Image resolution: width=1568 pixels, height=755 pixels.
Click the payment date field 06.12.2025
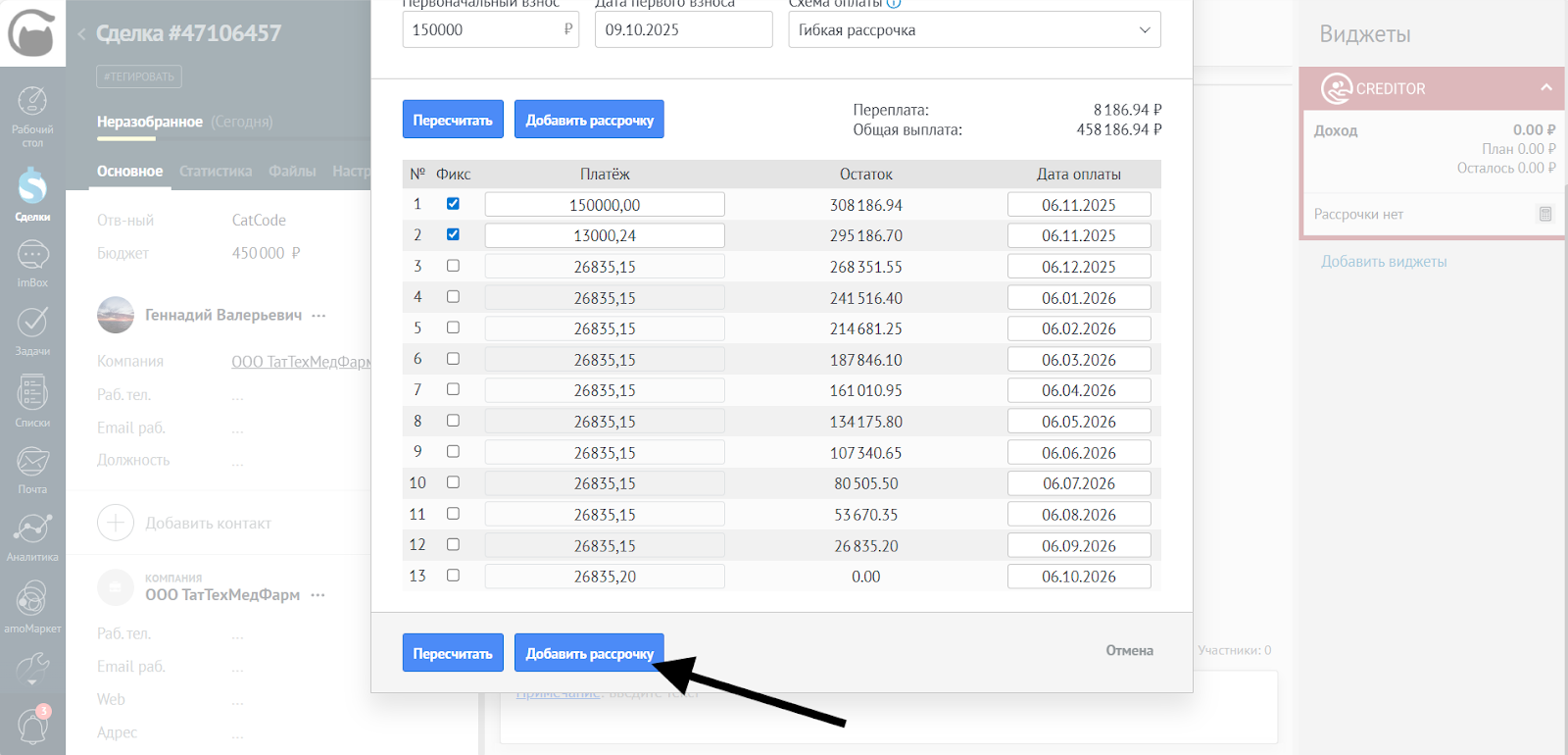[1078, 267]
